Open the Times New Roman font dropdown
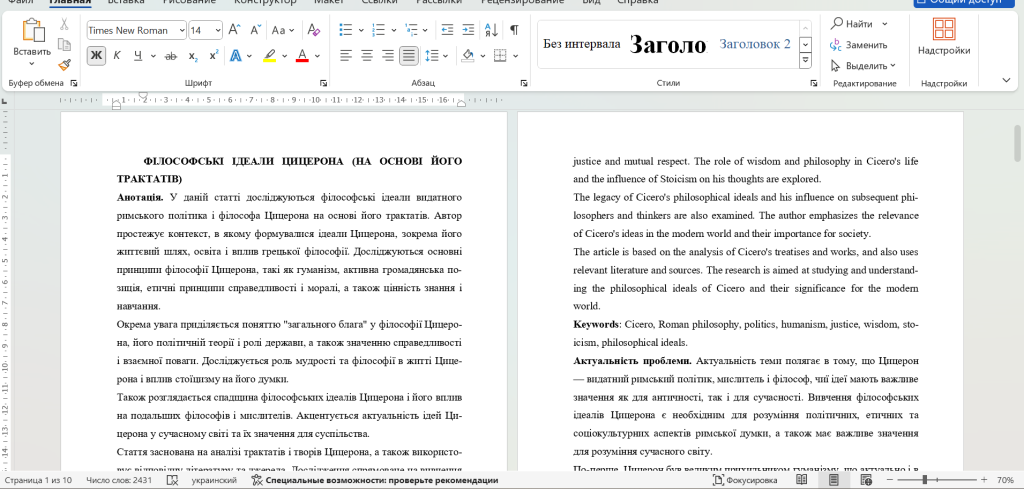1024x489 pixels. click(182, 30)
